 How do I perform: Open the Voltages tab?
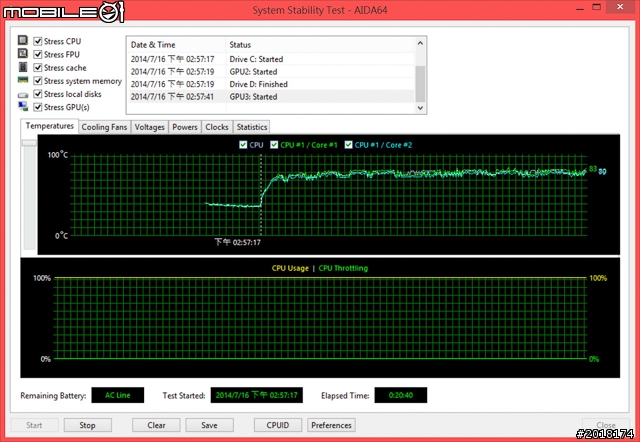[x=149, y=127]
